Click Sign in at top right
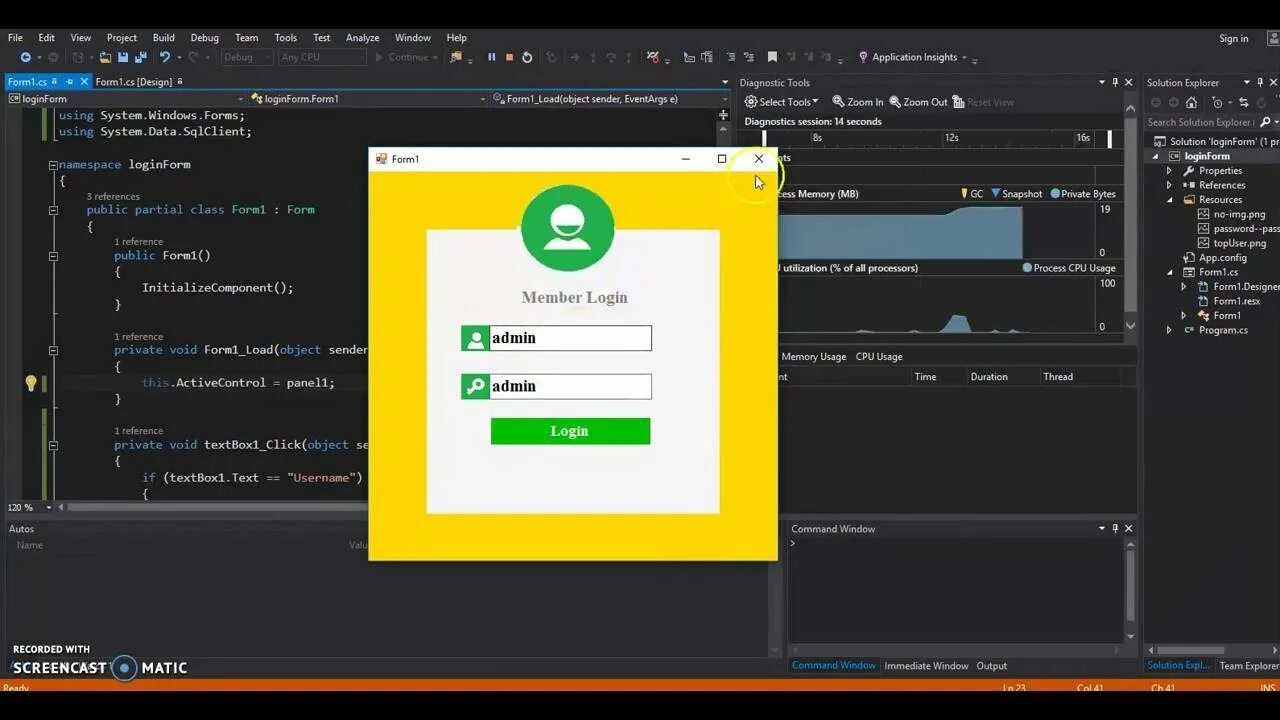The height and width of the screenshot is (720, 1280). 1234,39
